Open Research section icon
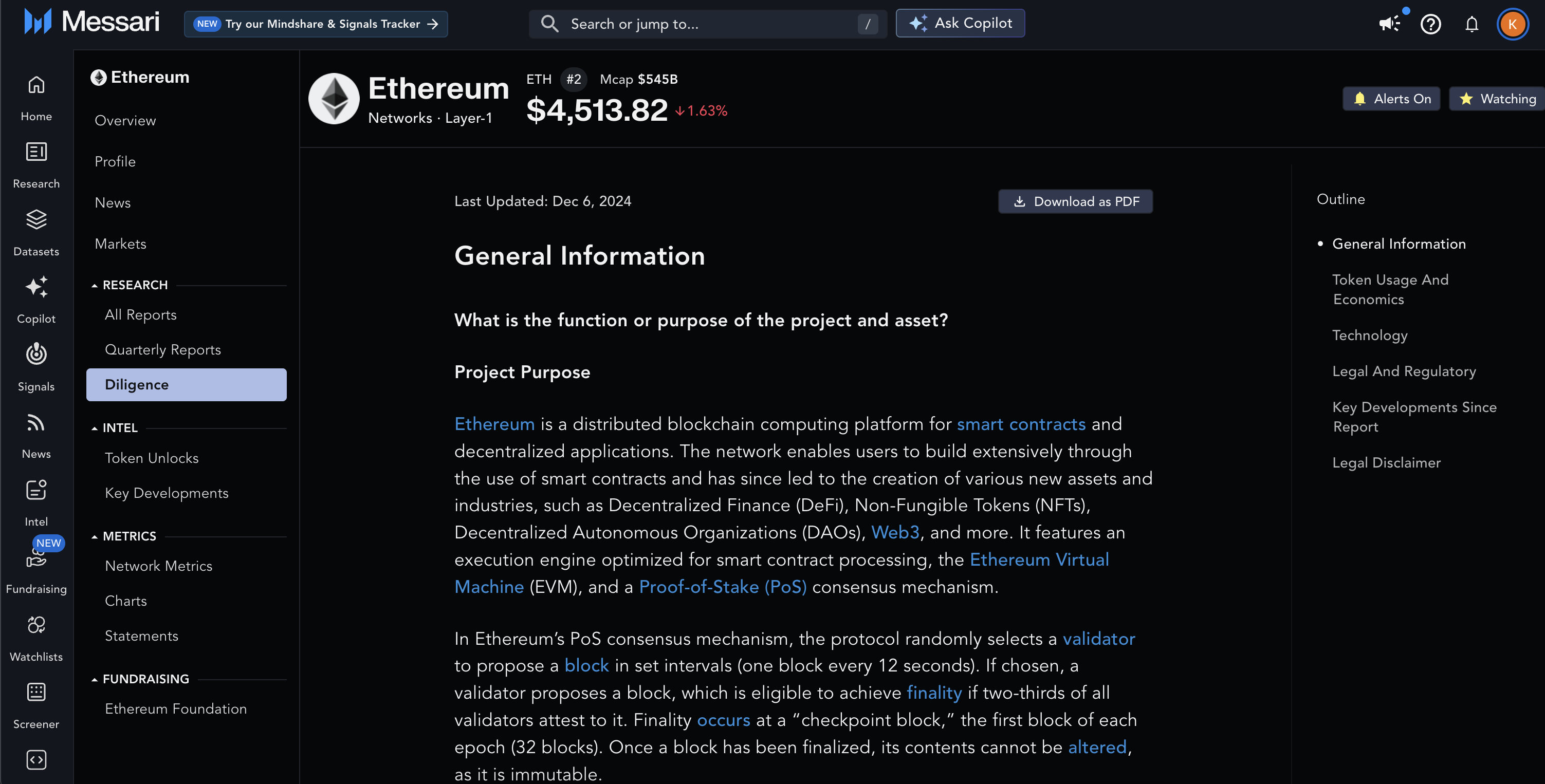This screenshot has height=784, width=1545. 36,152
